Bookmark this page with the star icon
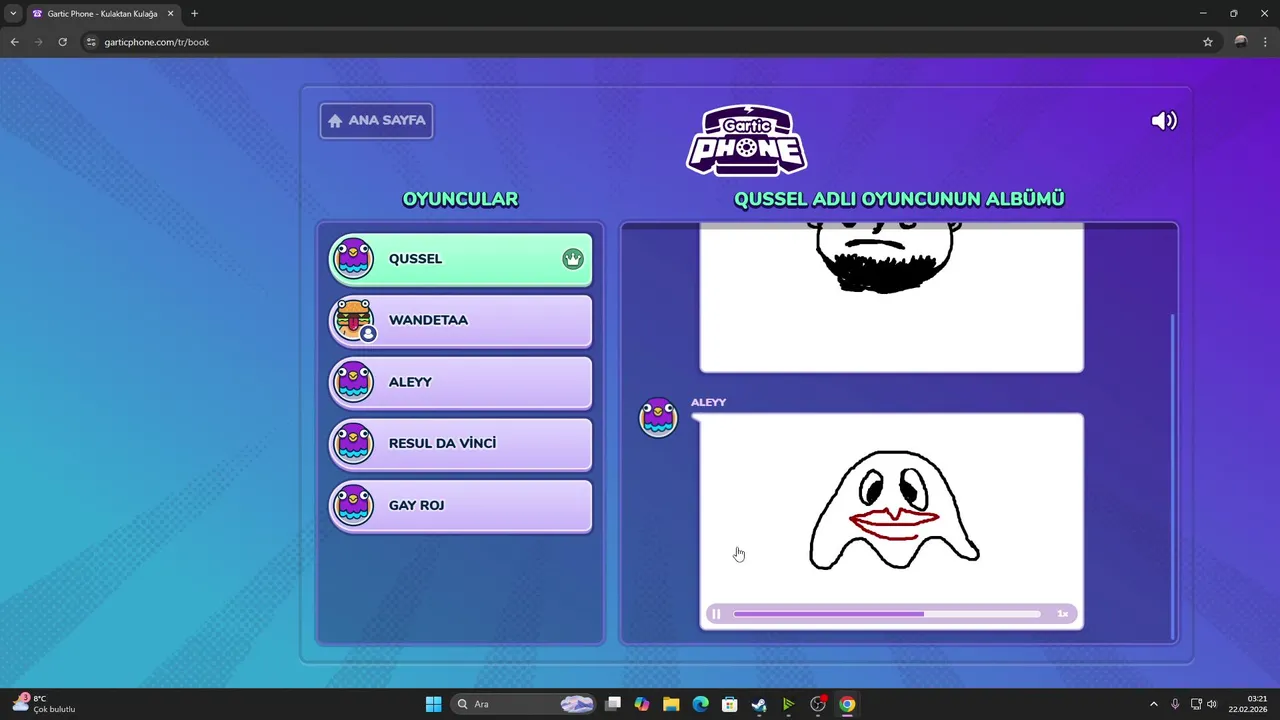This screenshot has width=1280, height=720. pos(1207,42)
